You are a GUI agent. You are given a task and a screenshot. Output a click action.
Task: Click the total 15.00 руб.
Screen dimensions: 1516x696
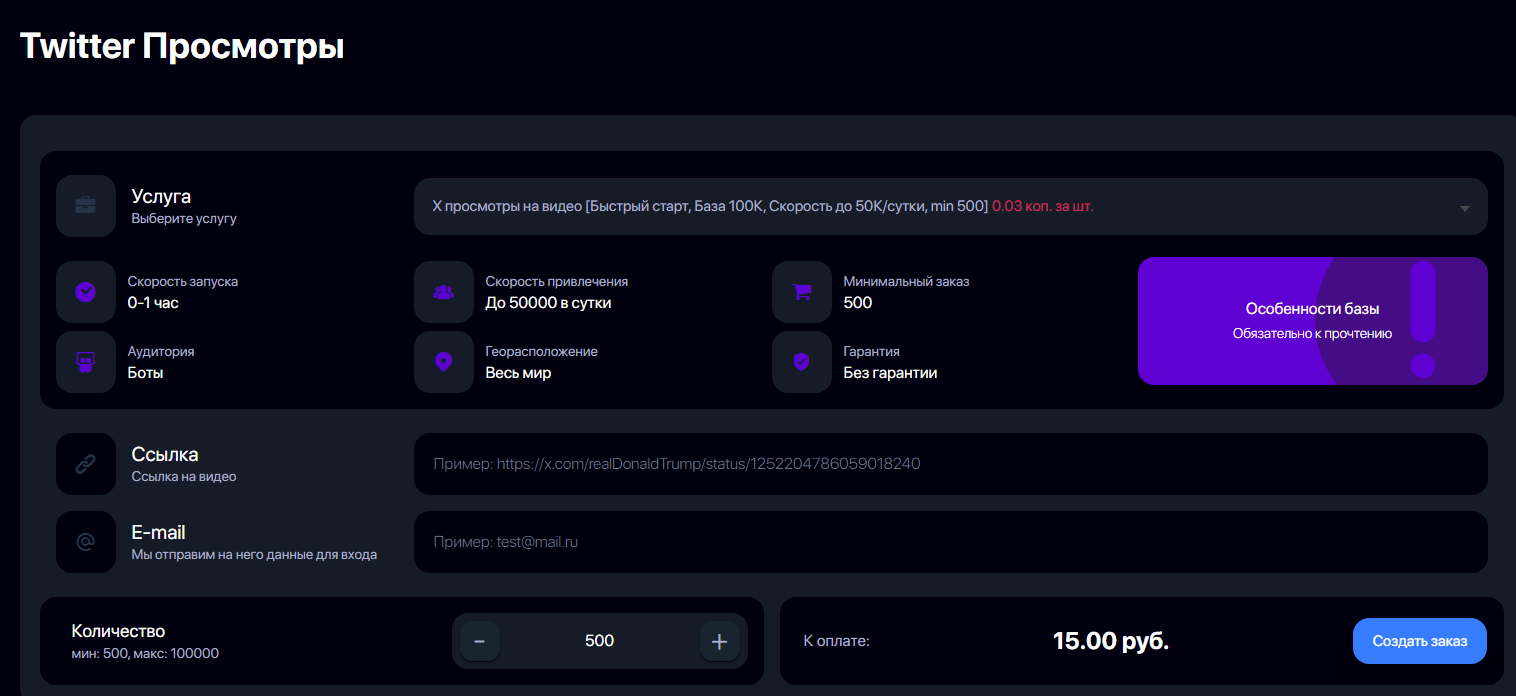click(x=1111, y=641)
